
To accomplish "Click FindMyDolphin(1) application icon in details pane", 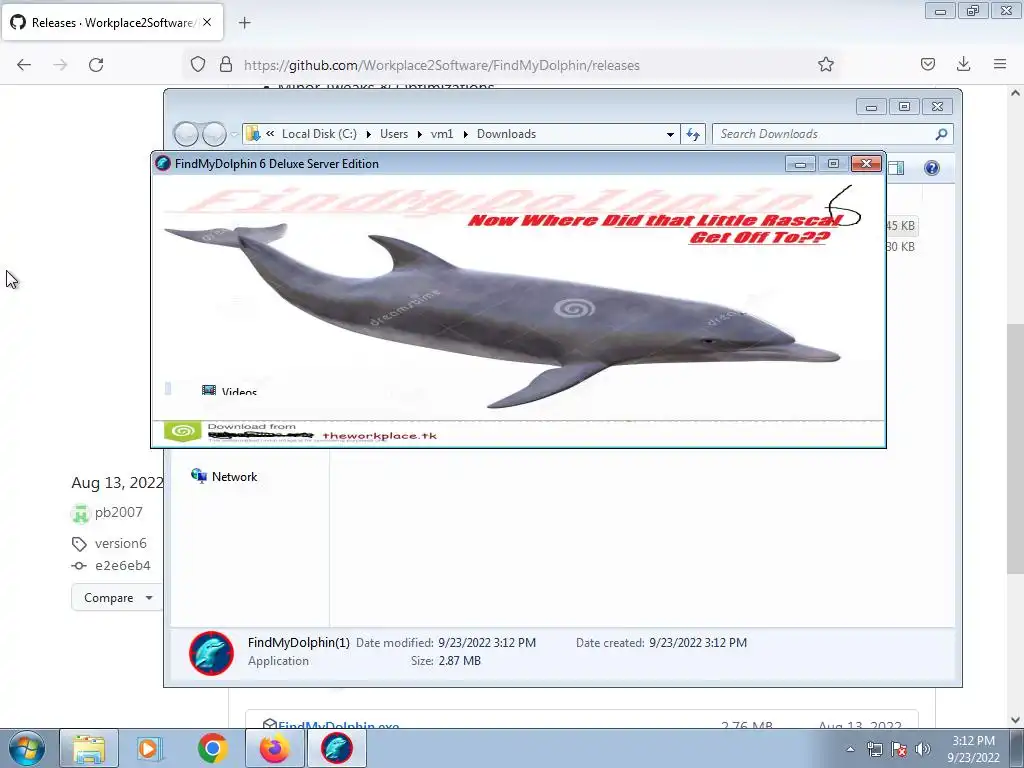I will 212,652.
